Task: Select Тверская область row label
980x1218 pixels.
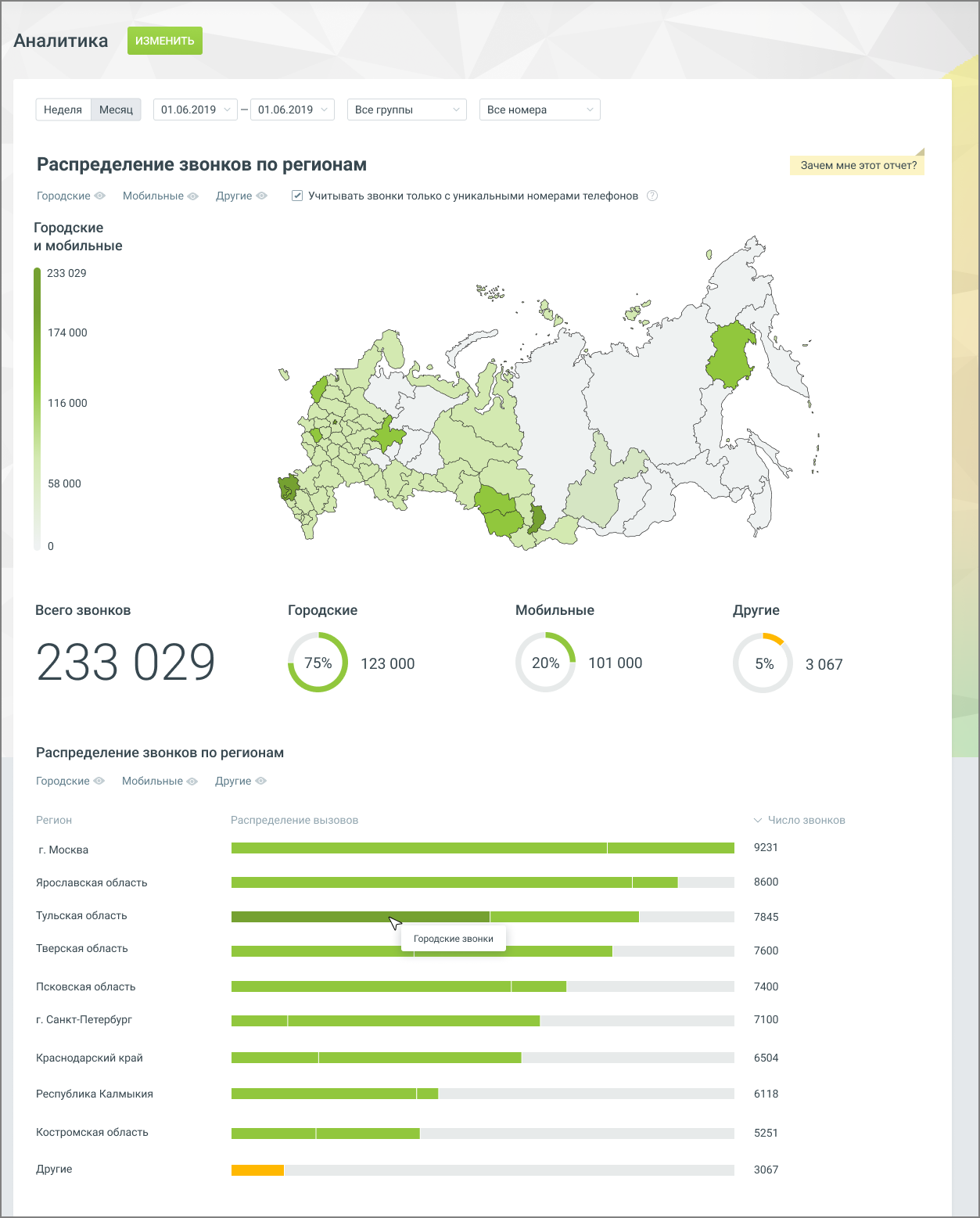Action: pos(82,948)
